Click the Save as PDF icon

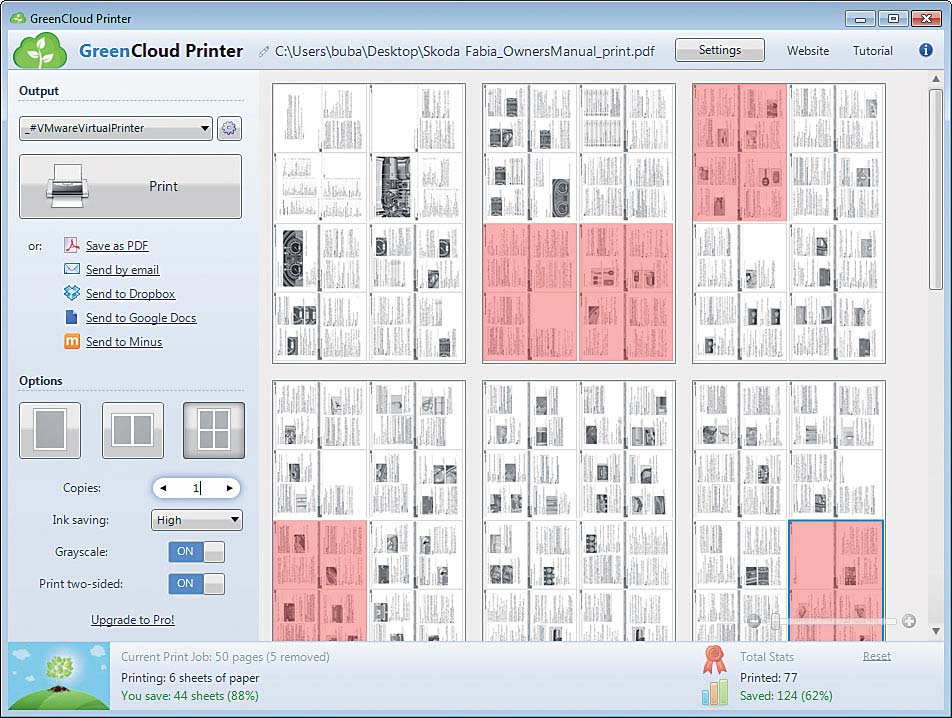[x=72, y=245]
